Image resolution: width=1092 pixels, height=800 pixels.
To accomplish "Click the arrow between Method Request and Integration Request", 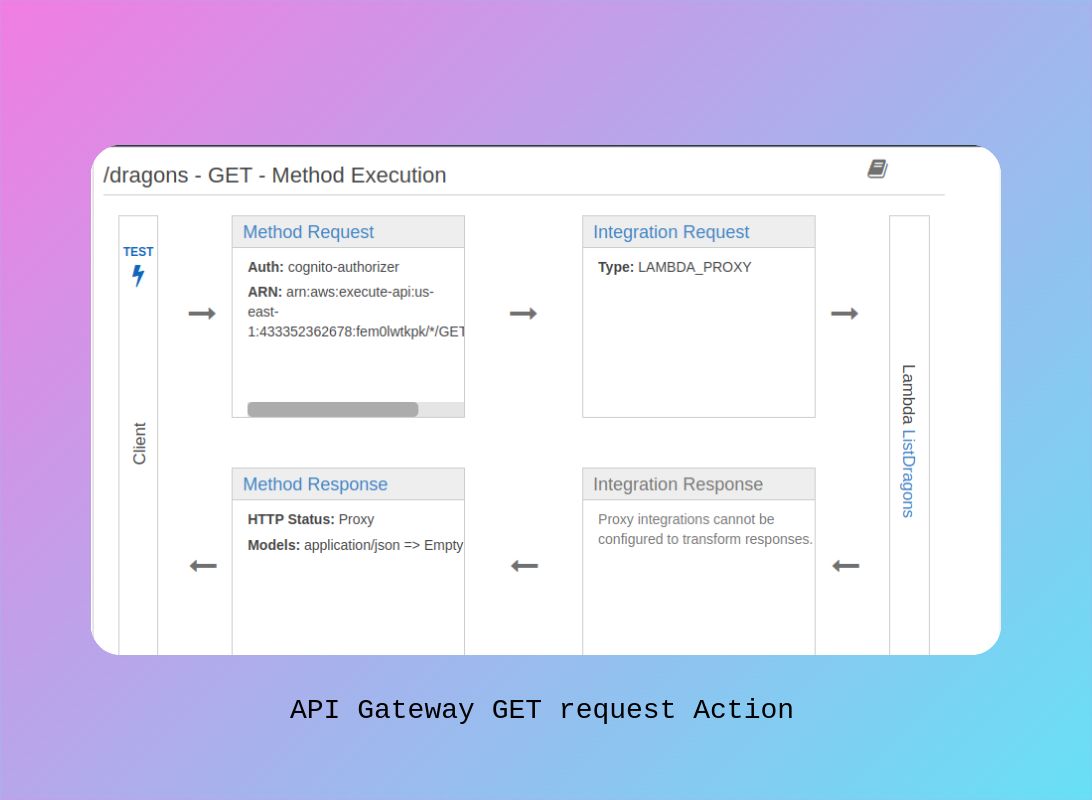I will coord(523,313).
